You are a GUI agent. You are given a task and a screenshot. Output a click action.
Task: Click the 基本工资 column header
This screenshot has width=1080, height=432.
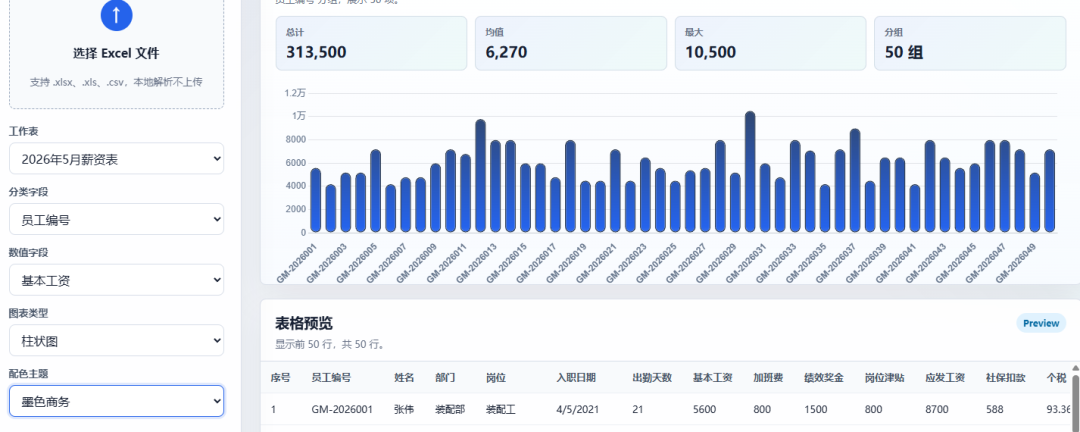click(x=713, y=378)
